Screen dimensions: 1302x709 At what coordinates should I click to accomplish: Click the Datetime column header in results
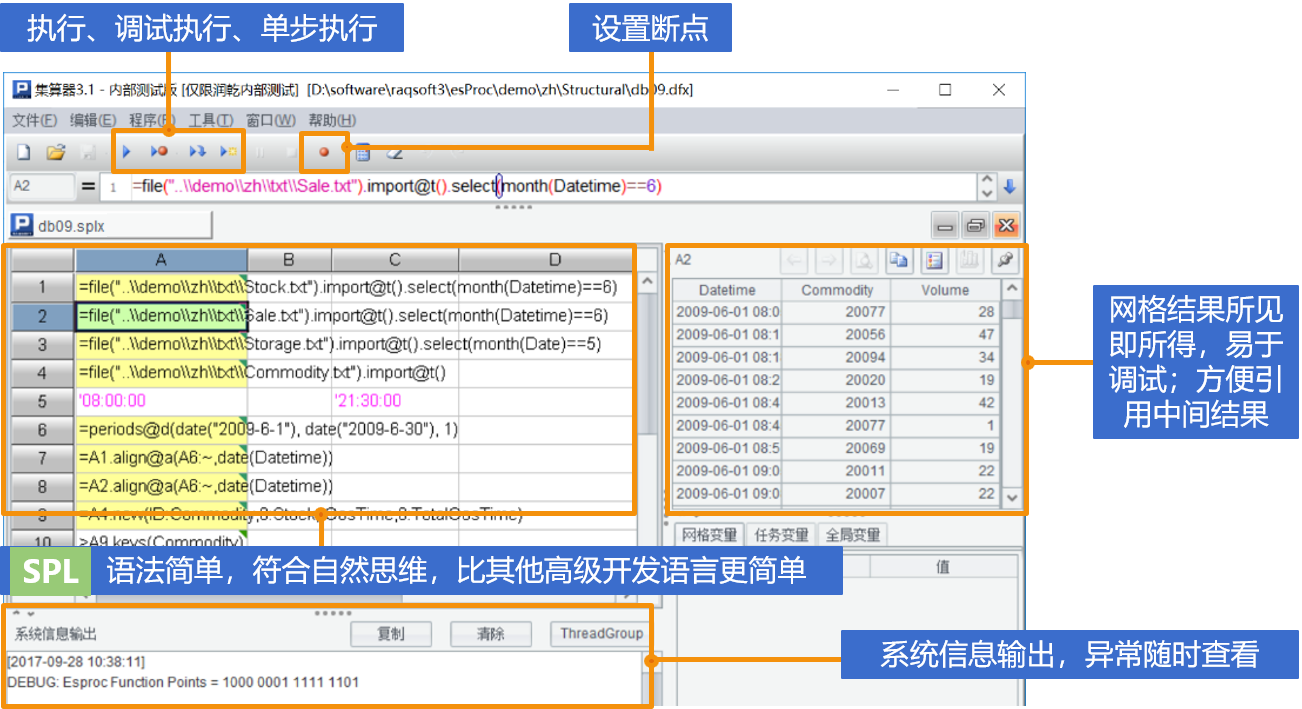point(727,290)
